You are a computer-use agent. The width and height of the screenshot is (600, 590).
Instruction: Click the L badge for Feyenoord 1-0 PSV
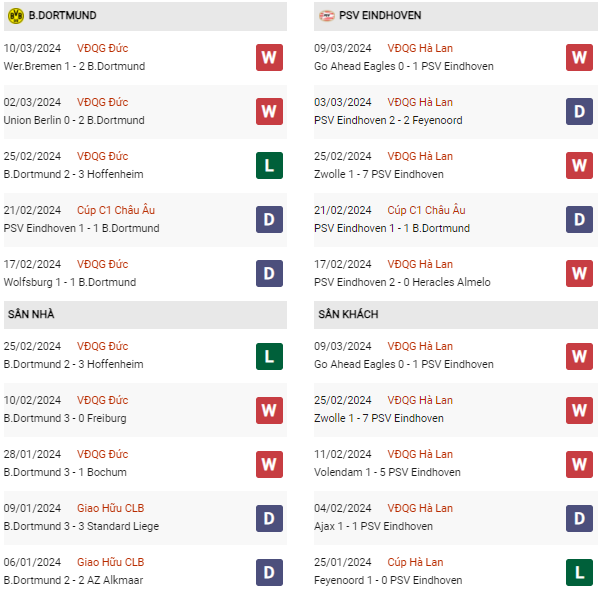tap(579, 571)
